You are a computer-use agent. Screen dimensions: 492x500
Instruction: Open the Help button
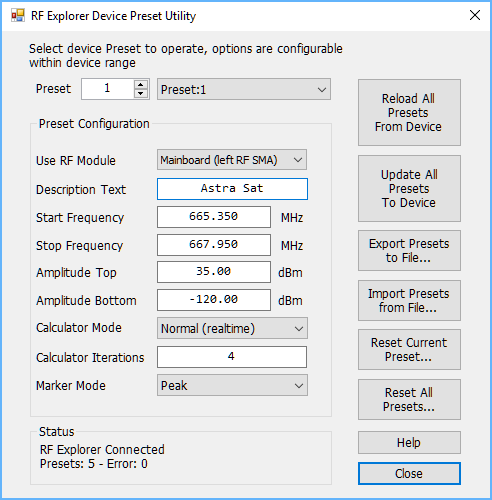(409, 443)
